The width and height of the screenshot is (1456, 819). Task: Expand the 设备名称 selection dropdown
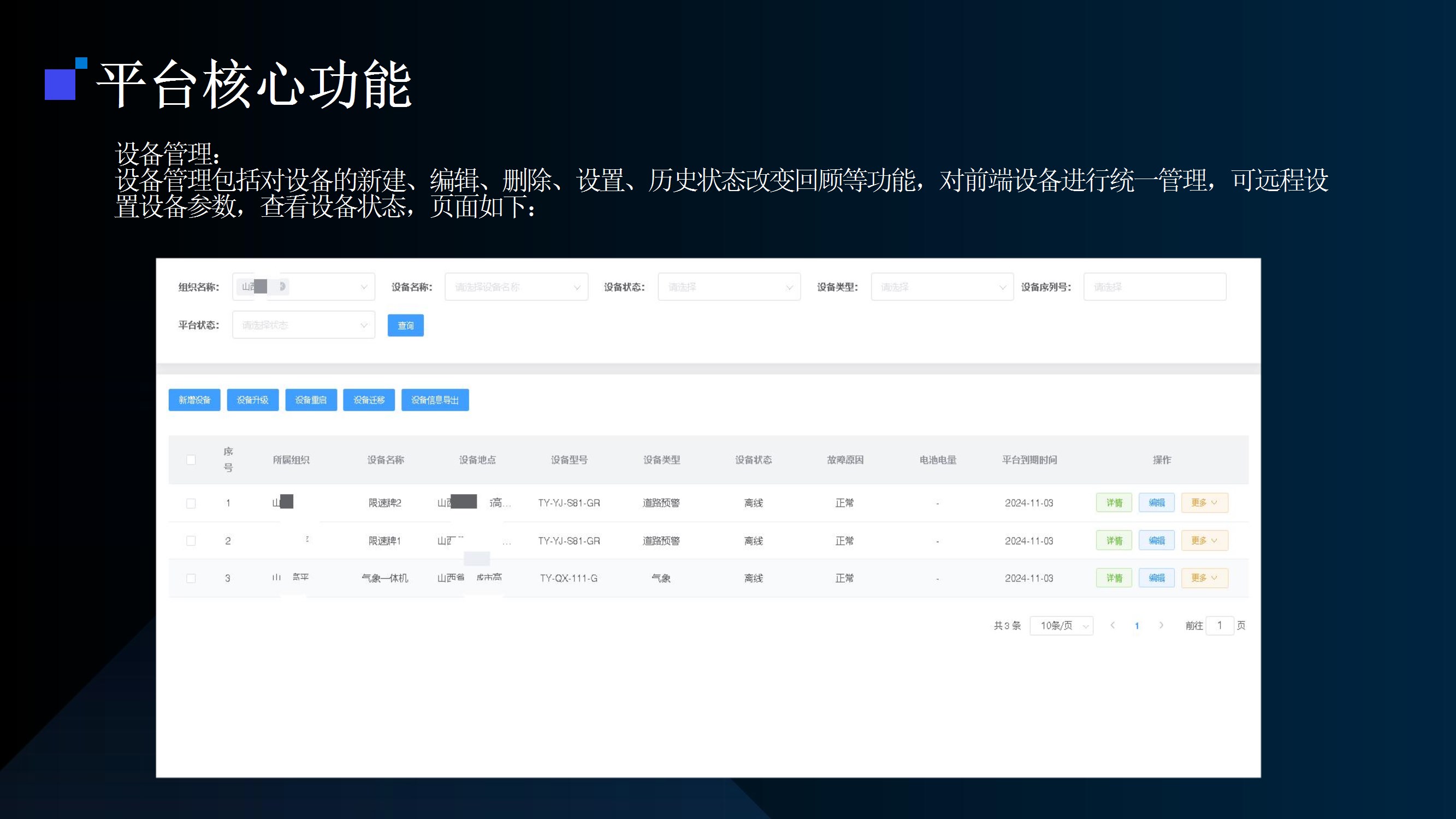pyautogui.click(x=516, y=287)
